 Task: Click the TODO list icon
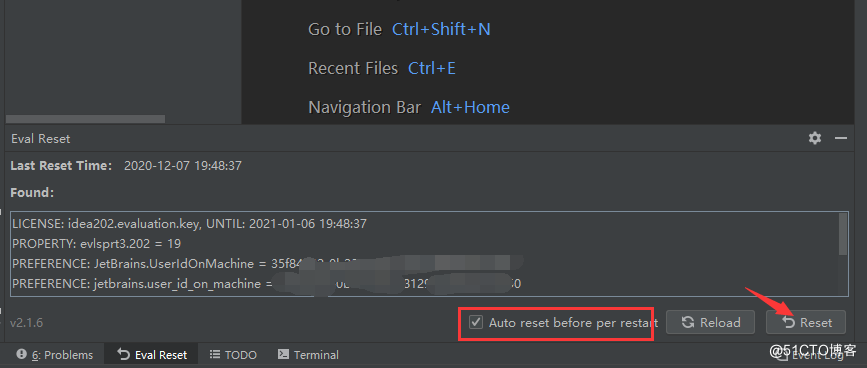tap(215, 355)
